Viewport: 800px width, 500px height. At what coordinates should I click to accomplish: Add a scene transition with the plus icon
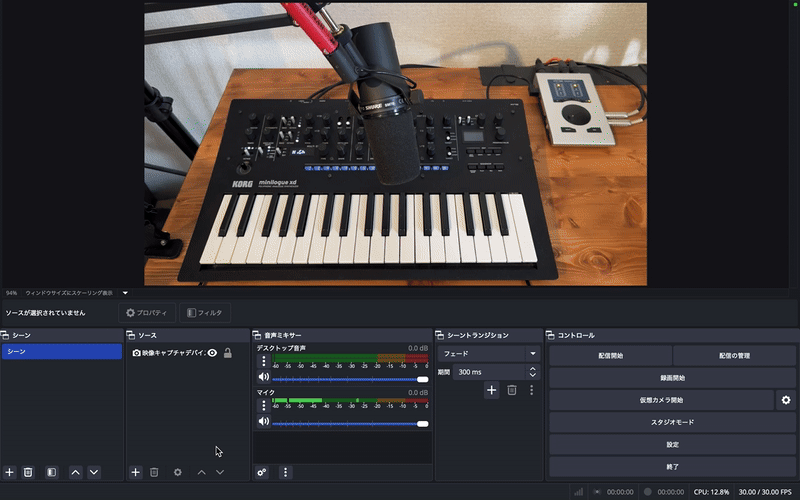pyautogui.click(x=491, y=390)
